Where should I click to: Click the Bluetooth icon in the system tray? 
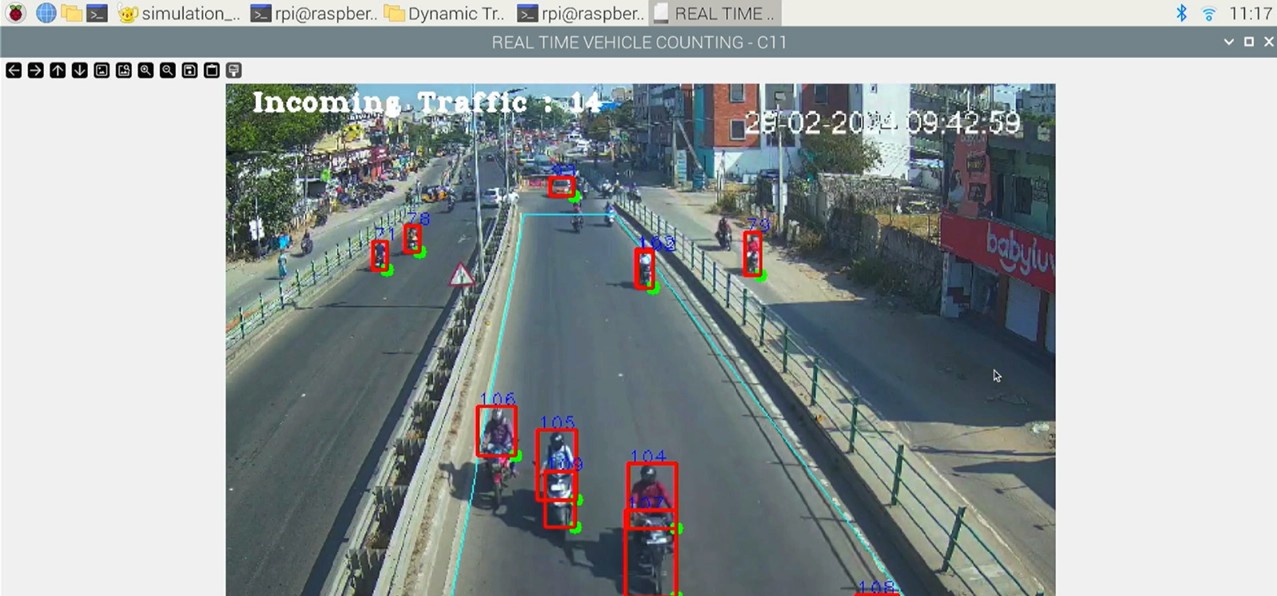coord(1181,13)
